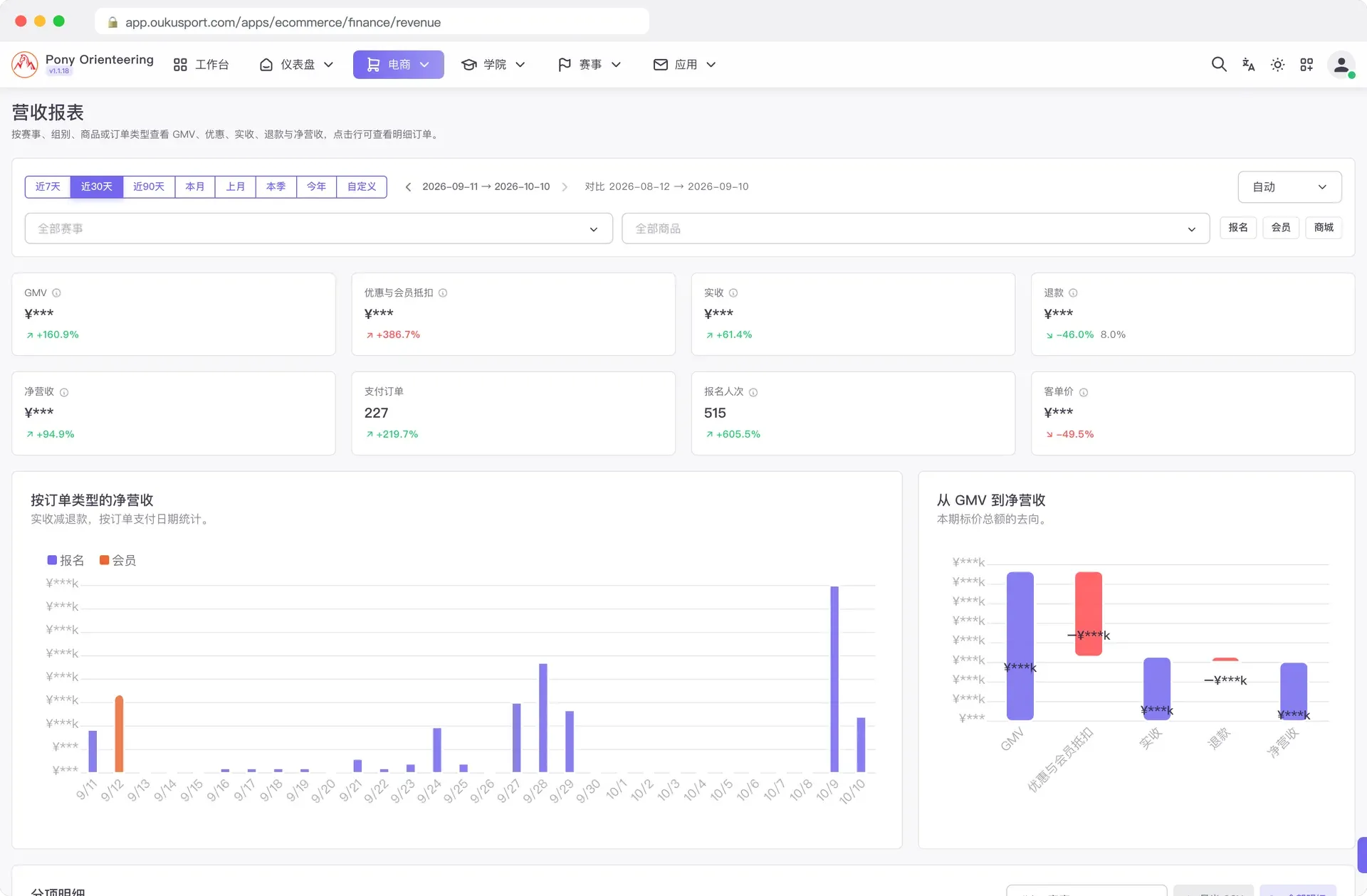Open the apps grid icon in header
This screenshot has height=896, width=1367.
pos(1306,65)
